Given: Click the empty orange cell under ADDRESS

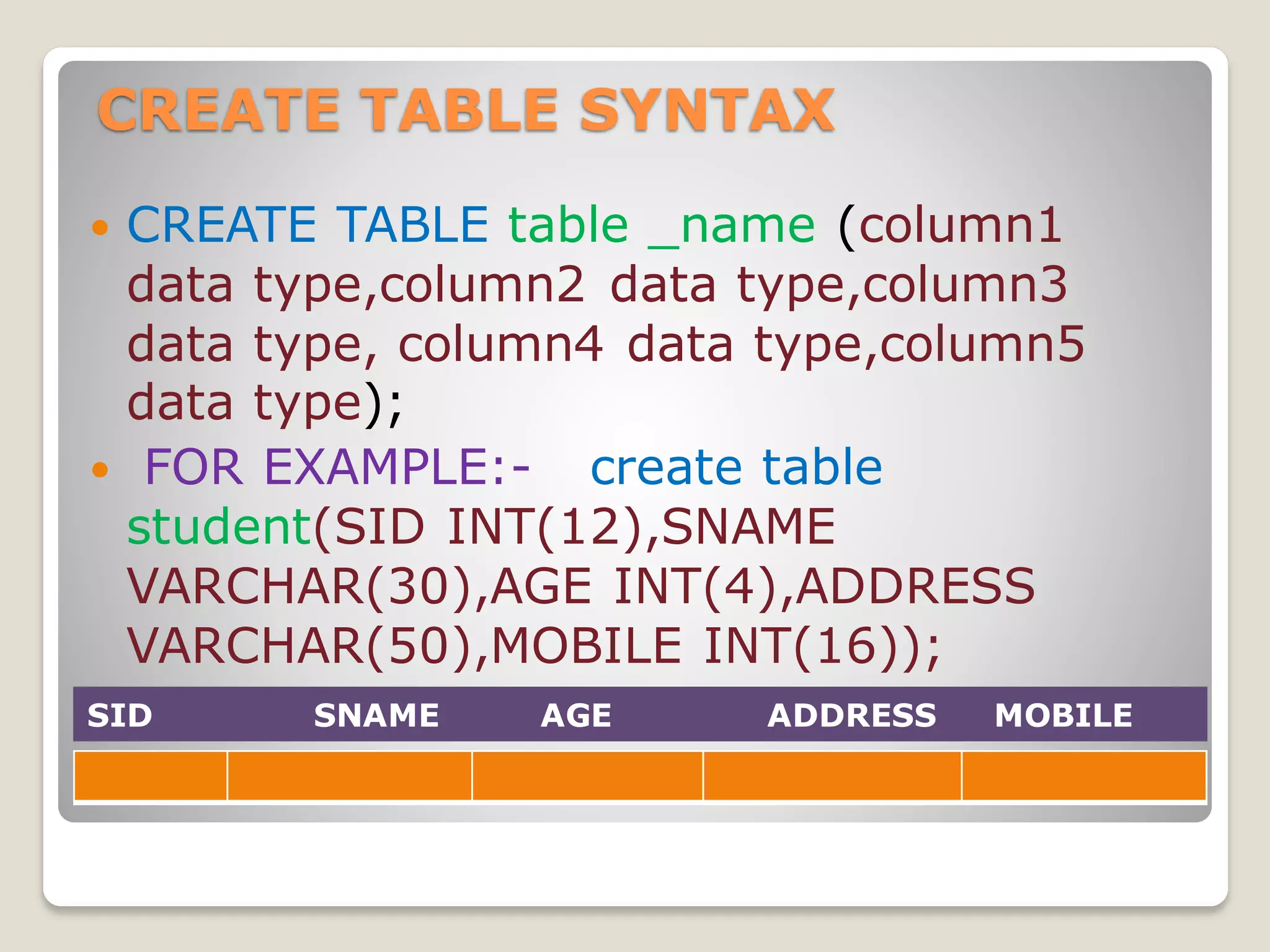Looking at the screenshot, I should pos(833,776).
